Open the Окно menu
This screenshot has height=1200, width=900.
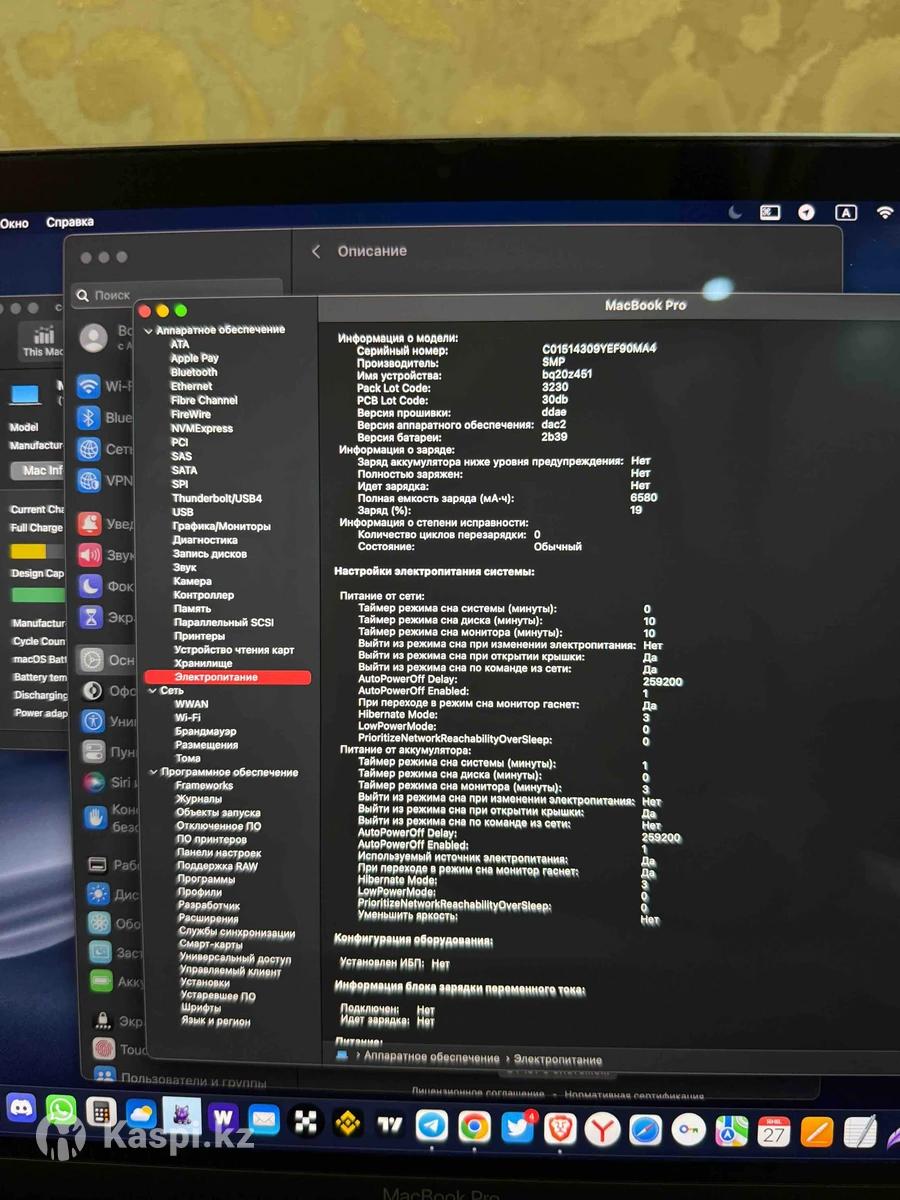[x=14, y=223]
